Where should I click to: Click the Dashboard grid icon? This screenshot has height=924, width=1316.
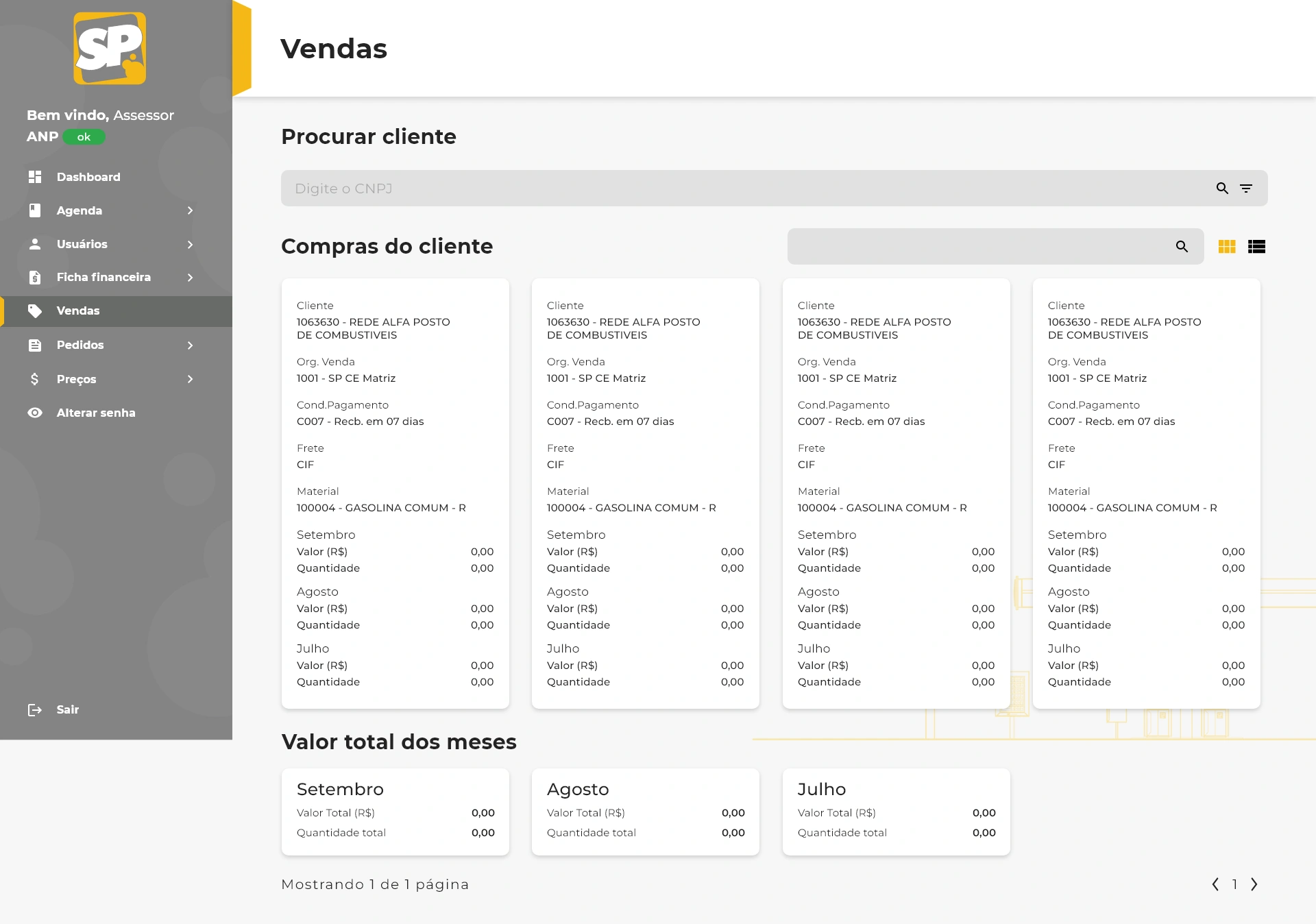pyautogui.click(x=35, y=177)
